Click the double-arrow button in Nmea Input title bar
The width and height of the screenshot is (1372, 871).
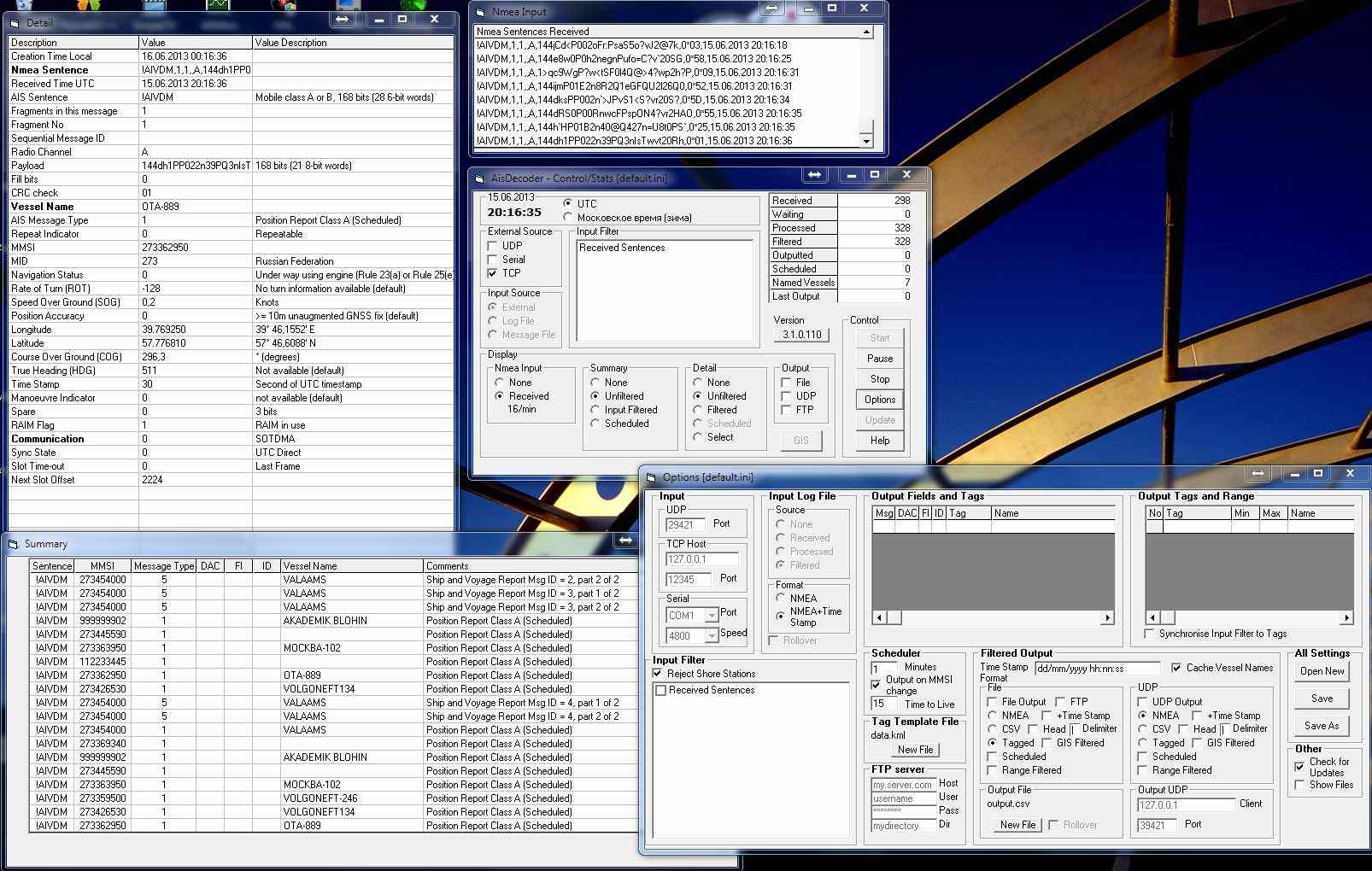(x=772, y=9)
